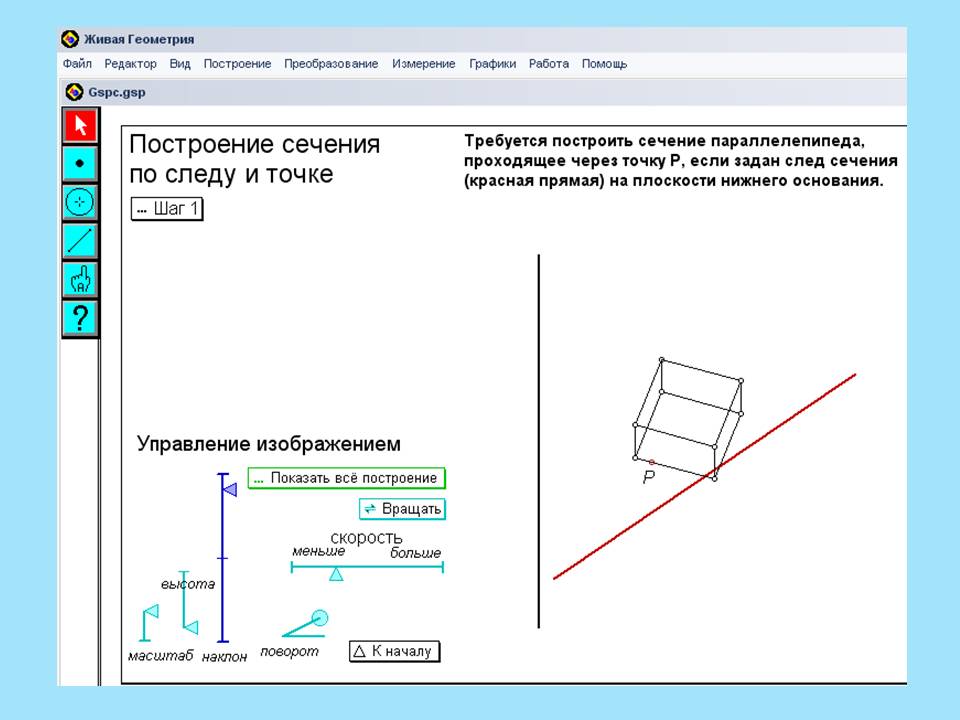Open the Файл menu
The height and width of the screenshot is (720, 960).
tap(77, 64)
